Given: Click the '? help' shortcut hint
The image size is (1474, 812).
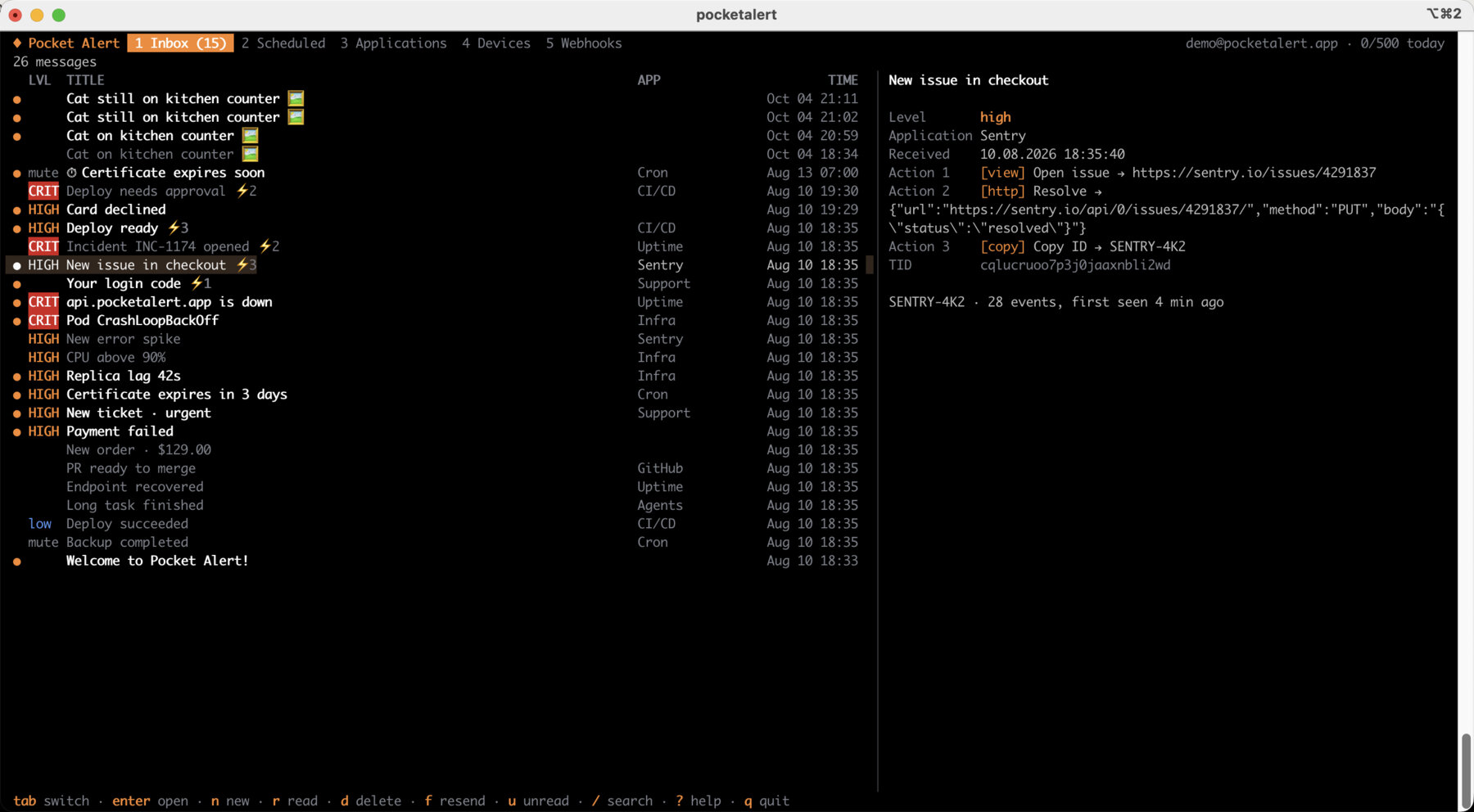Looking at the screenshot, I should (699, 801).
